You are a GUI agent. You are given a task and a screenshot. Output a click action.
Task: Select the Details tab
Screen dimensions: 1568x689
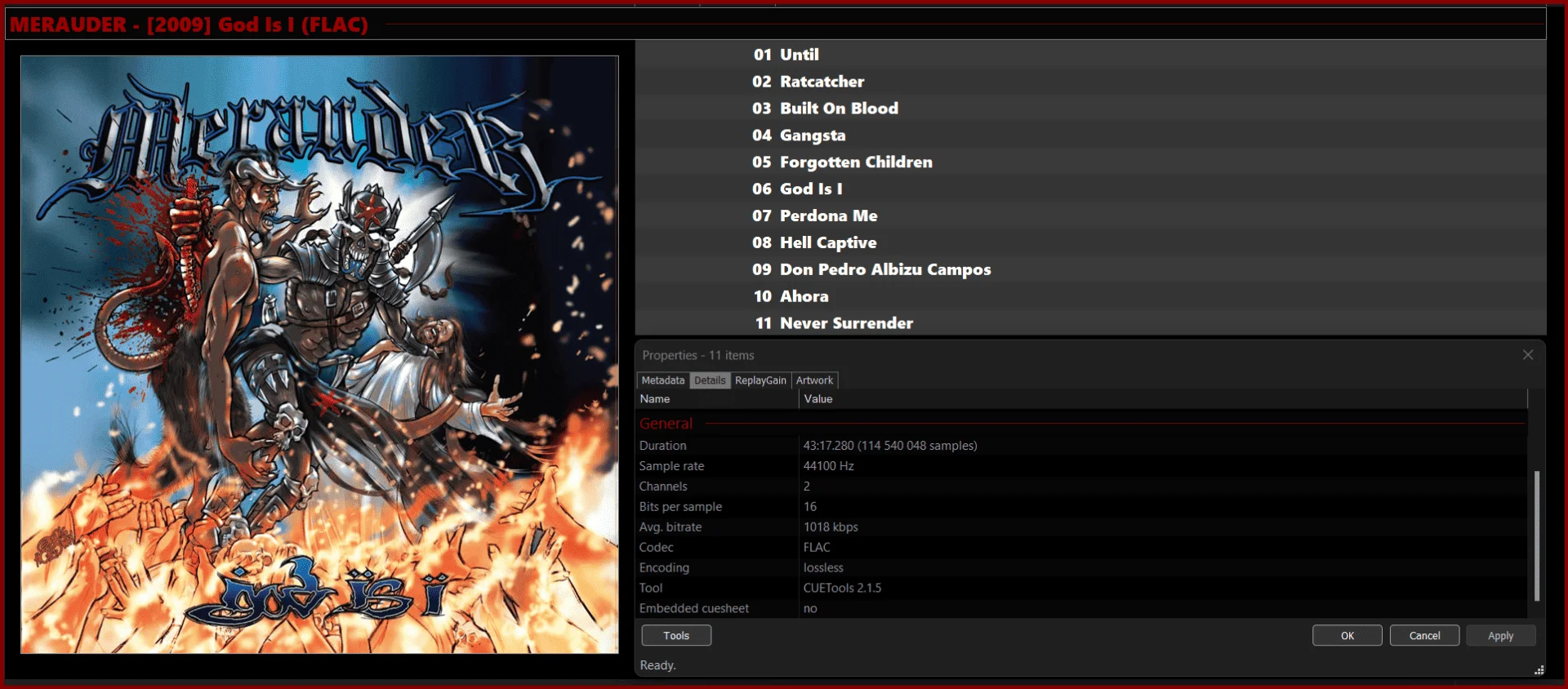point(710,380)
